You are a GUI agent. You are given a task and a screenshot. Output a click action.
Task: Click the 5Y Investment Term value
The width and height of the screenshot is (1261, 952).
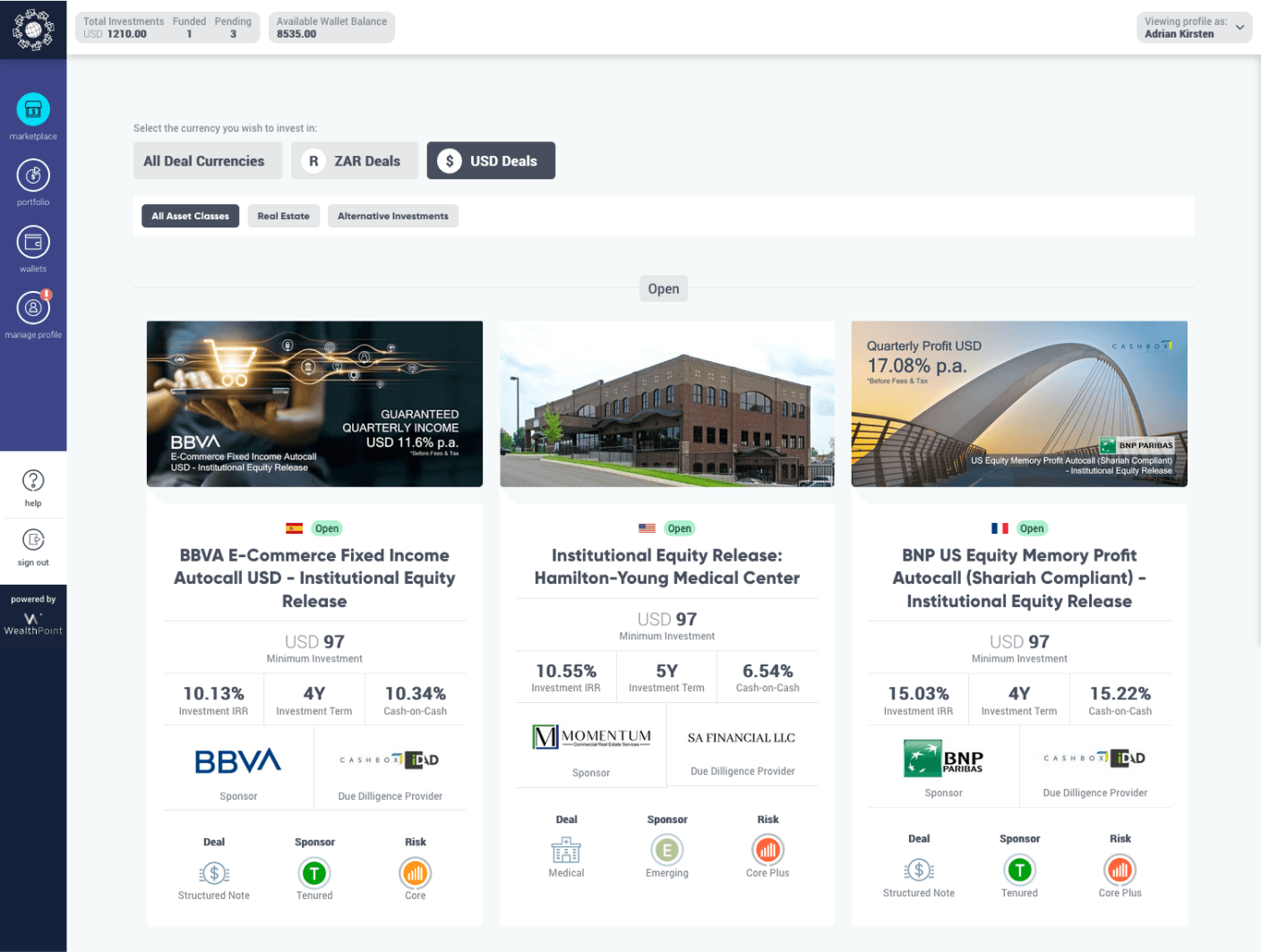point(667,671)
